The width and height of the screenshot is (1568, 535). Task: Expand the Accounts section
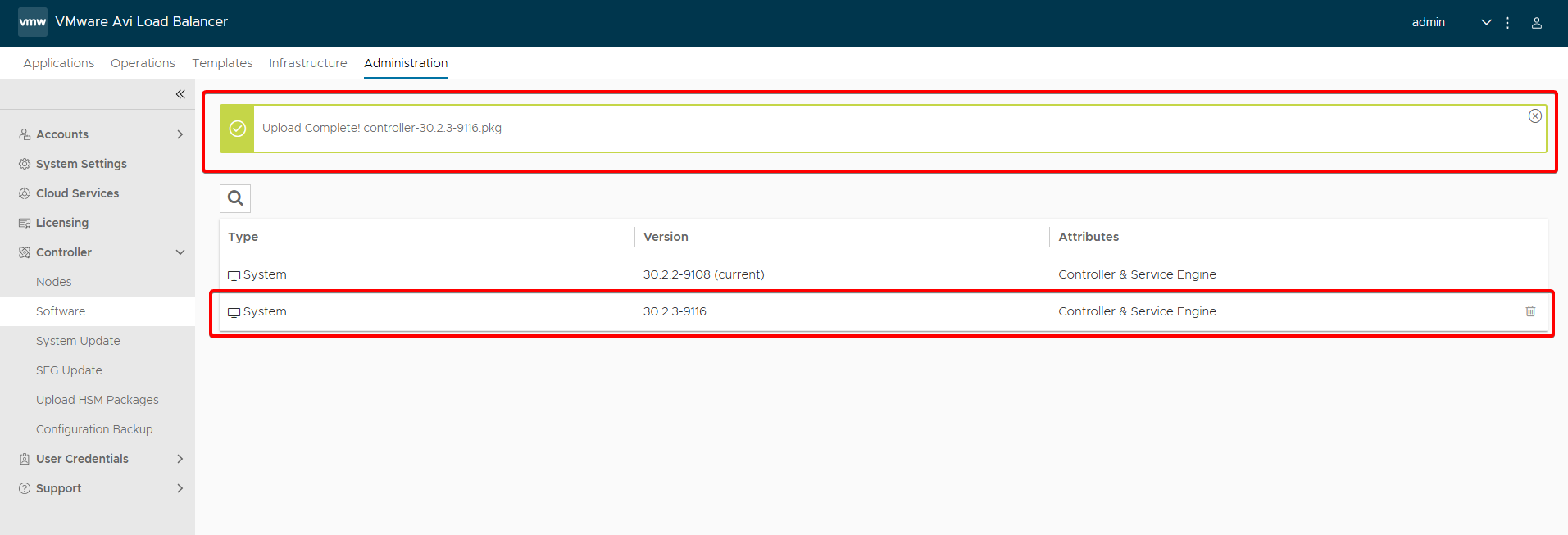tap(180, 134)
